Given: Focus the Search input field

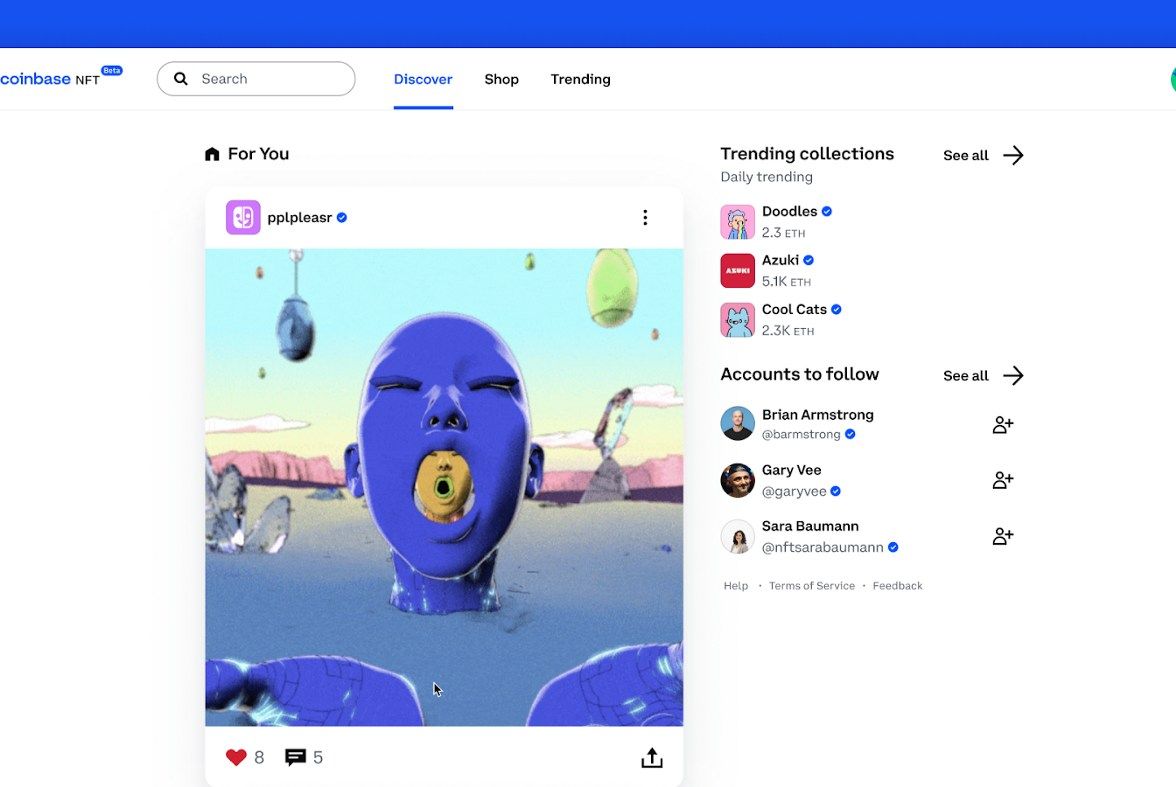Looking at the screenshot, I should [x=270, y=79].
